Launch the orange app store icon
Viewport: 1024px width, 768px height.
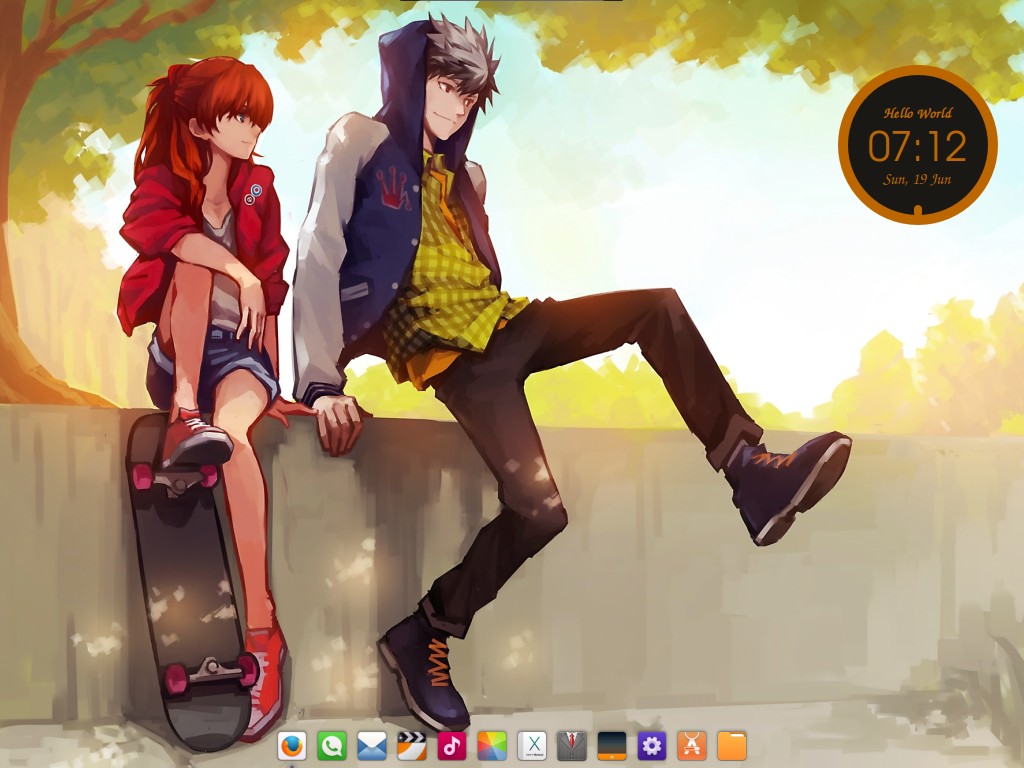[692, 746]
